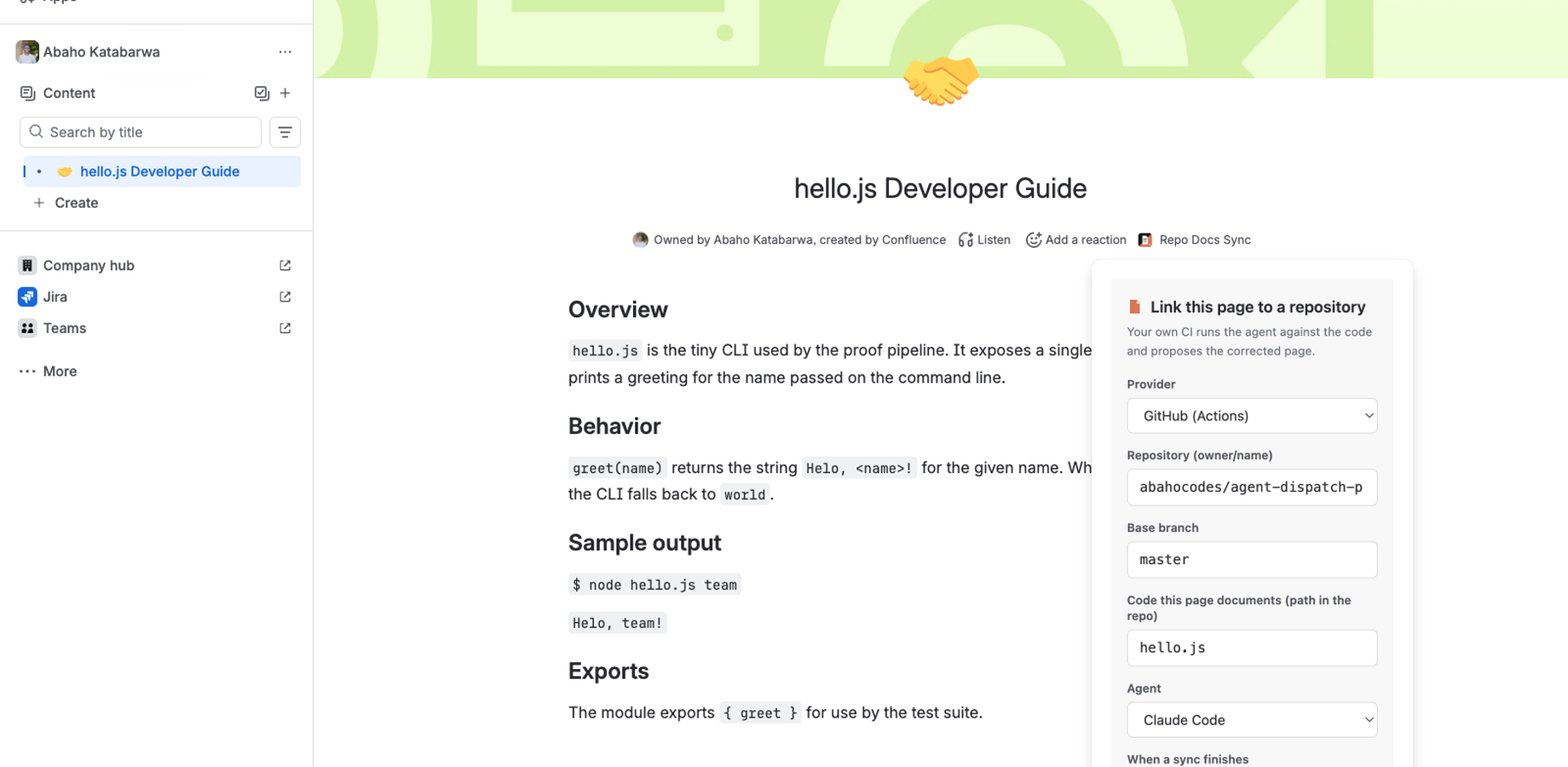This screenshot has width=1568, height=767.
Task: Click the Exports heading
Action: [608, 672]
